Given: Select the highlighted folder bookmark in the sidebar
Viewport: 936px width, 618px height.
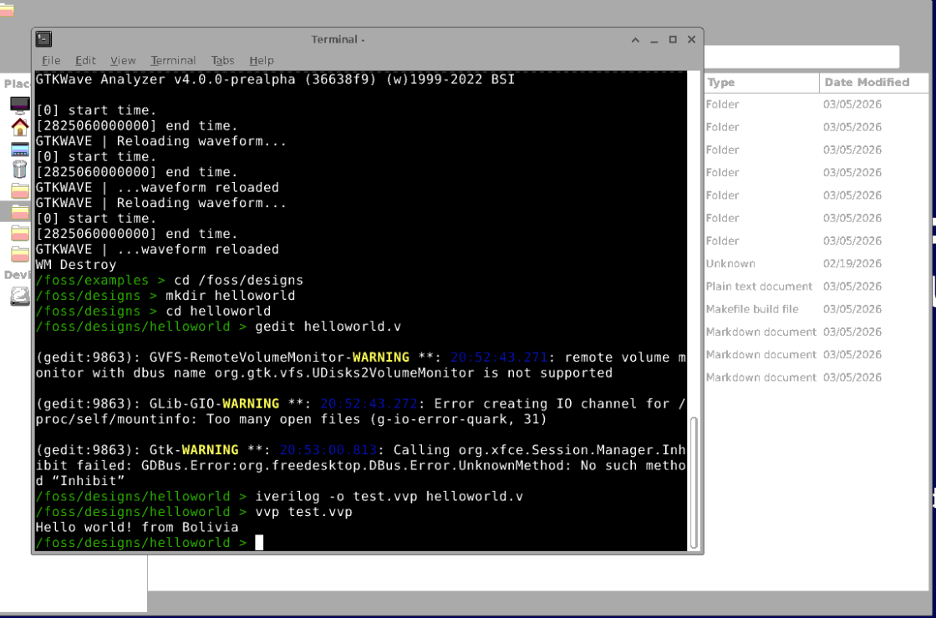Looking at the screenshot, I should click(20, 211).
